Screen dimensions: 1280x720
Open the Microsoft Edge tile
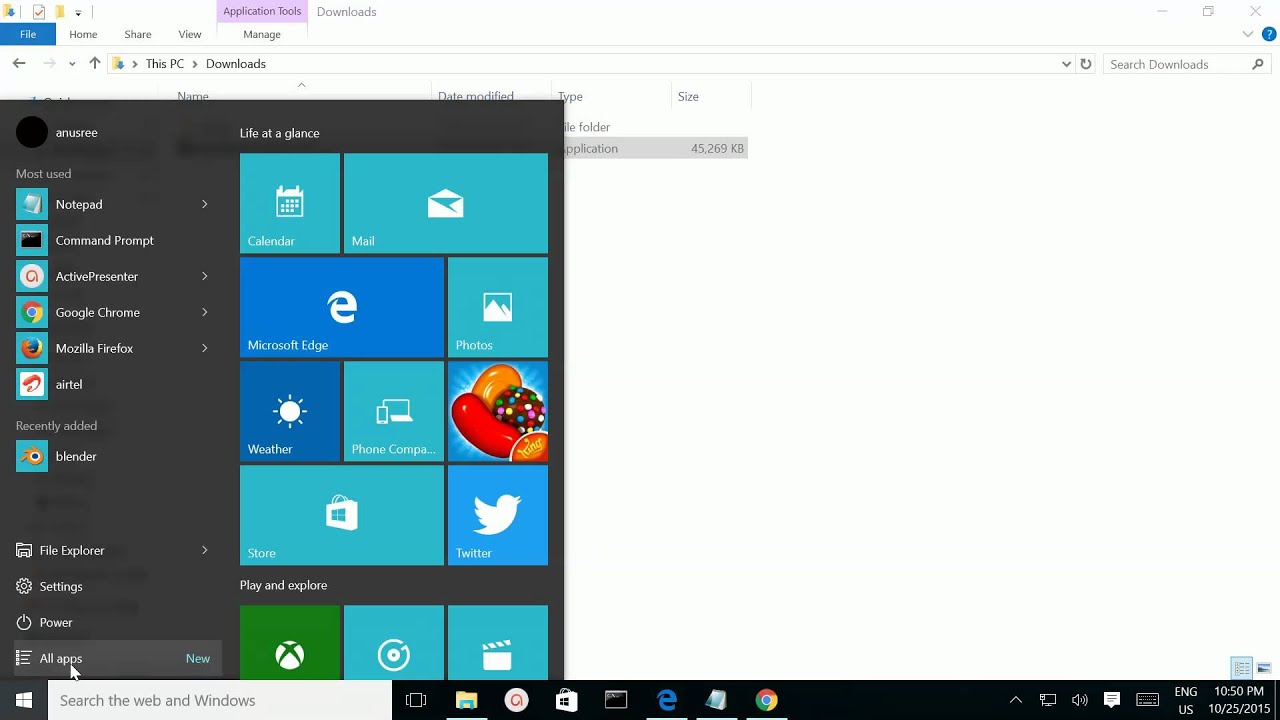tap(342, 307)
